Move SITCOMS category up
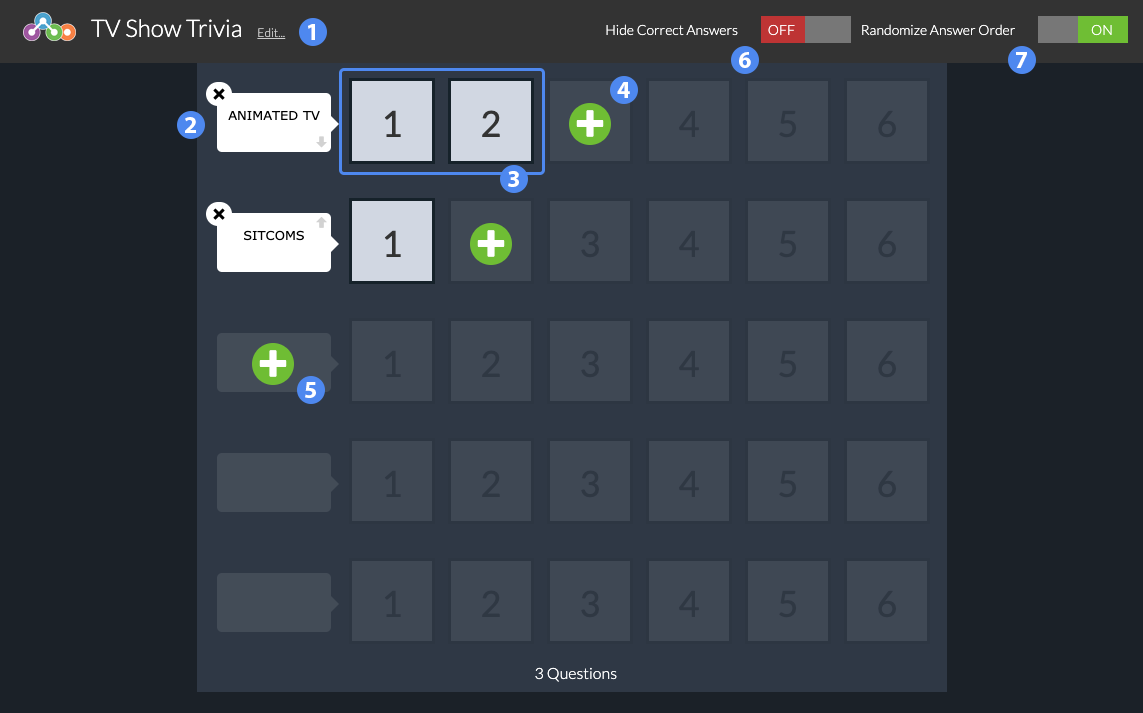This screenshot has height=713, width=1143. point(321,222)
